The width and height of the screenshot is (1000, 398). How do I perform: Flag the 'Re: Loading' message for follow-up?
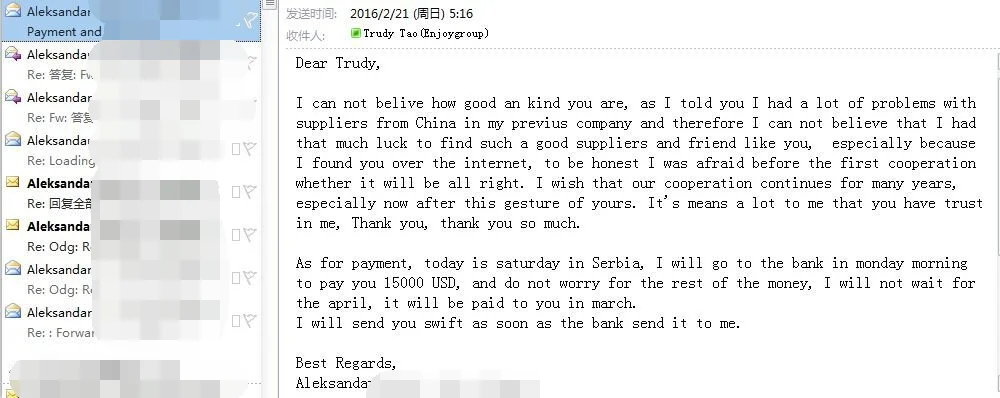[x=249, y=149]
